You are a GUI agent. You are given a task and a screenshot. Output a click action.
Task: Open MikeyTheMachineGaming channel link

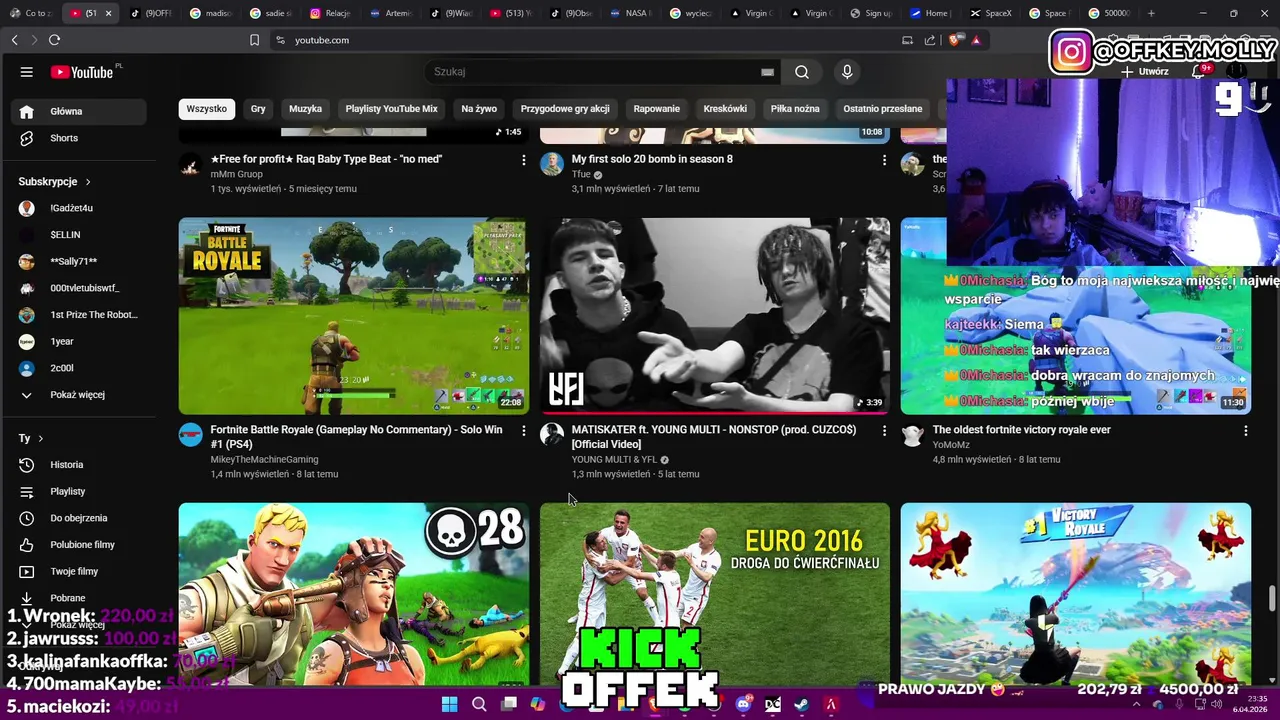pyautogui.click(x=264, y=460)
